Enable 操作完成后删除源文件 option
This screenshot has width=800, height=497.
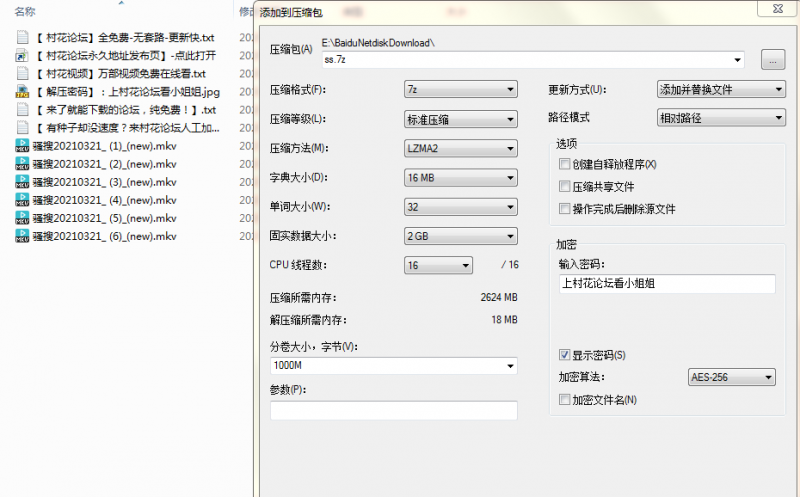(x=565, y=209)
